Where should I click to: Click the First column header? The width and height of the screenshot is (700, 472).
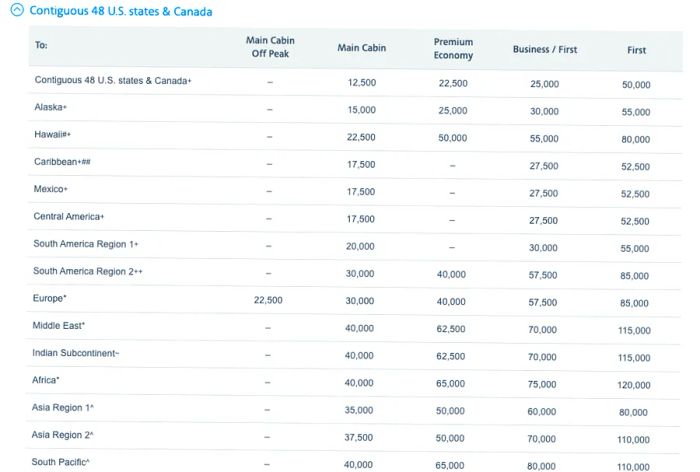tap(636, 50)
